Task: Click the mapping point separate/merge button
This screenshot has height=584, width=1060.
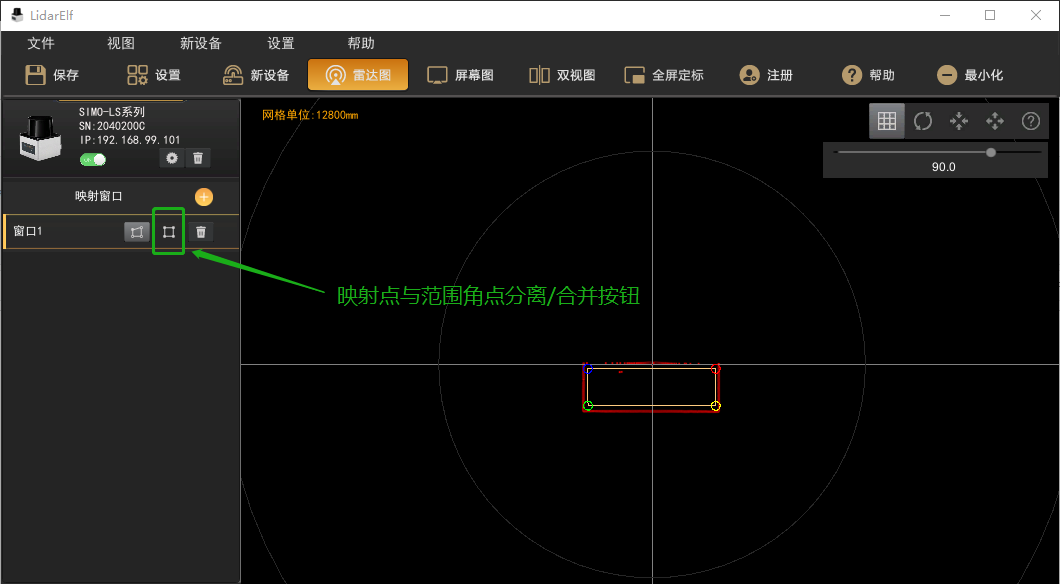Action: (x=169, y=232)
